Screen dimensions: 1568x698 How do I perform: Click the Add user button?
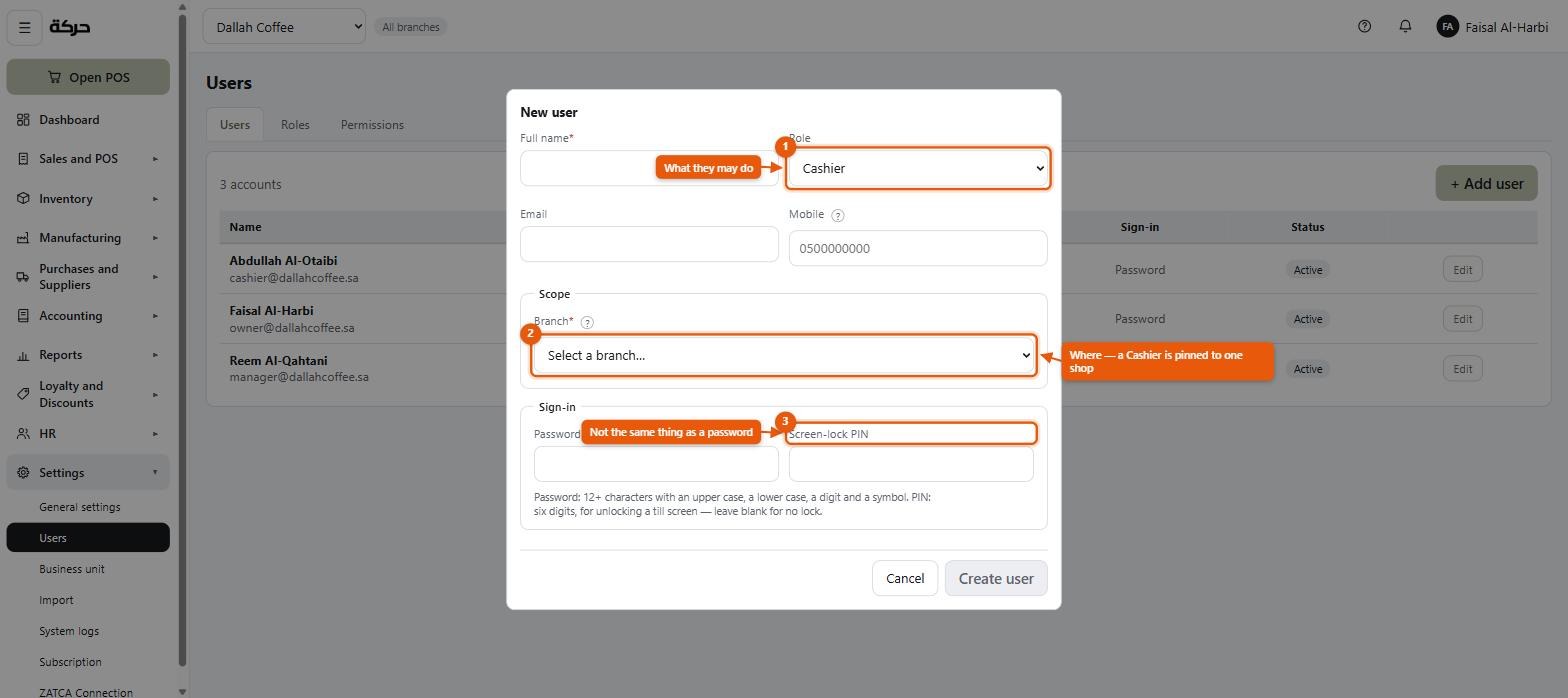click(1486, 184)
